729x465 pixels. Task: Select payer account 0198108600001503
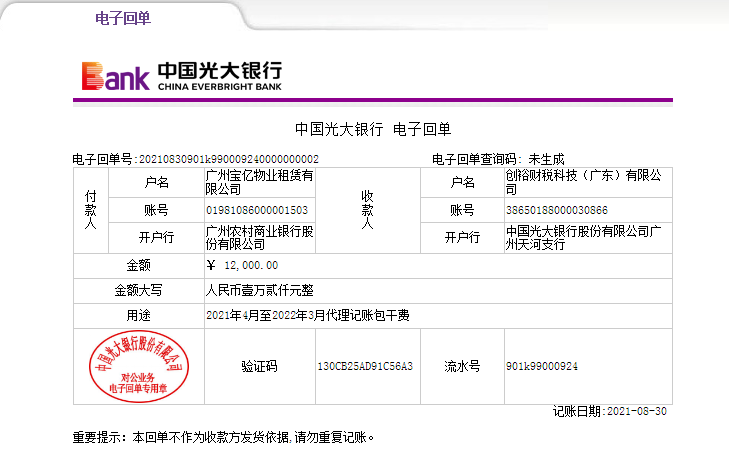(257, 210)
